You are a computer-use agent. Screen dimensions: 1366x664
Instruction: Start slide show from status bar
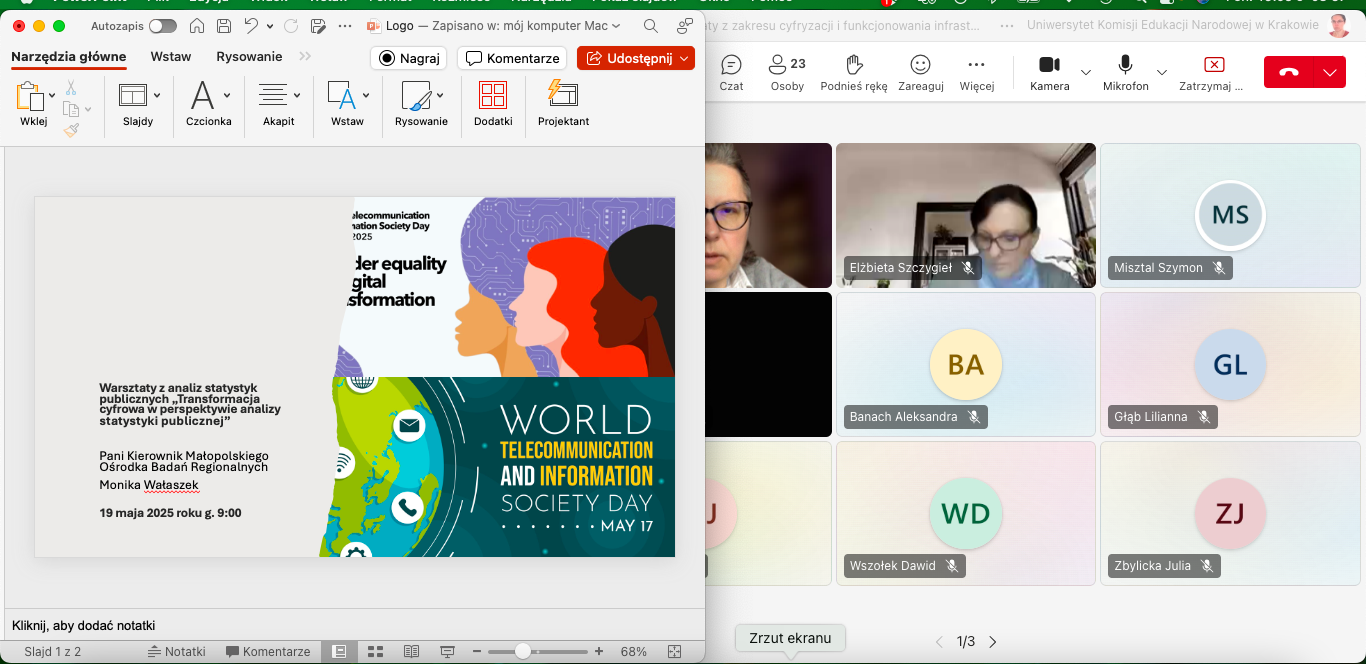tap(447, 651)
